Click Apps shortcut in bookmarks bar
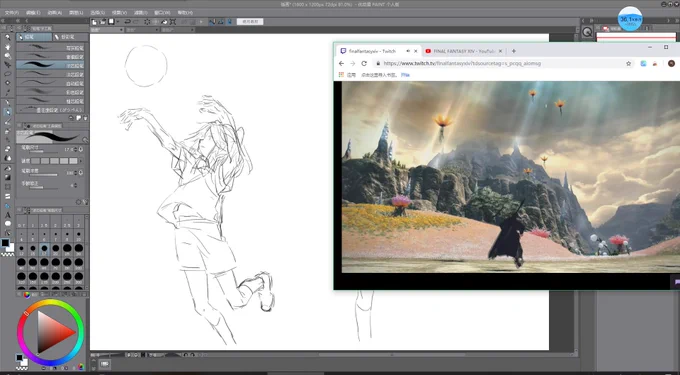This screenshot has width=680, height=375. (x=347, y=75)
